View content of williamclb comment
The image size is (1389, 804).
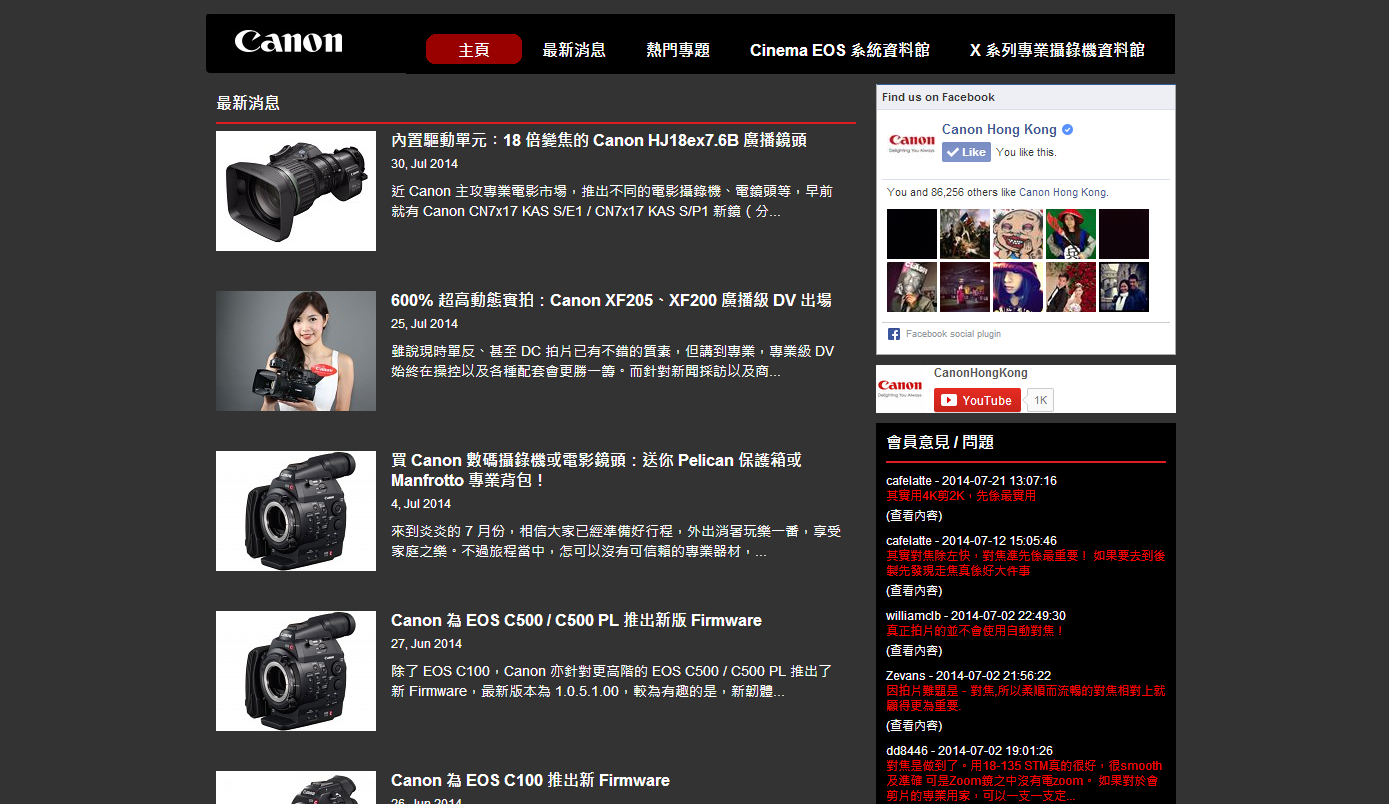pos(914,651)
